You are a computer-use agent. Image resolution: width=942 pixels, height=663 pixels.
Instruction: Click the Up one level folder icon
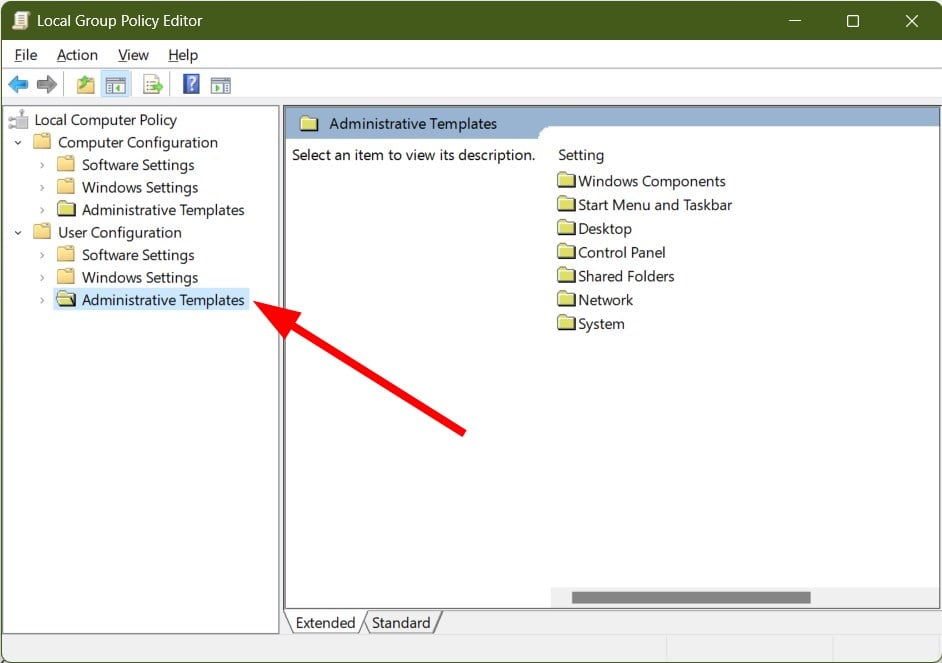85,85
